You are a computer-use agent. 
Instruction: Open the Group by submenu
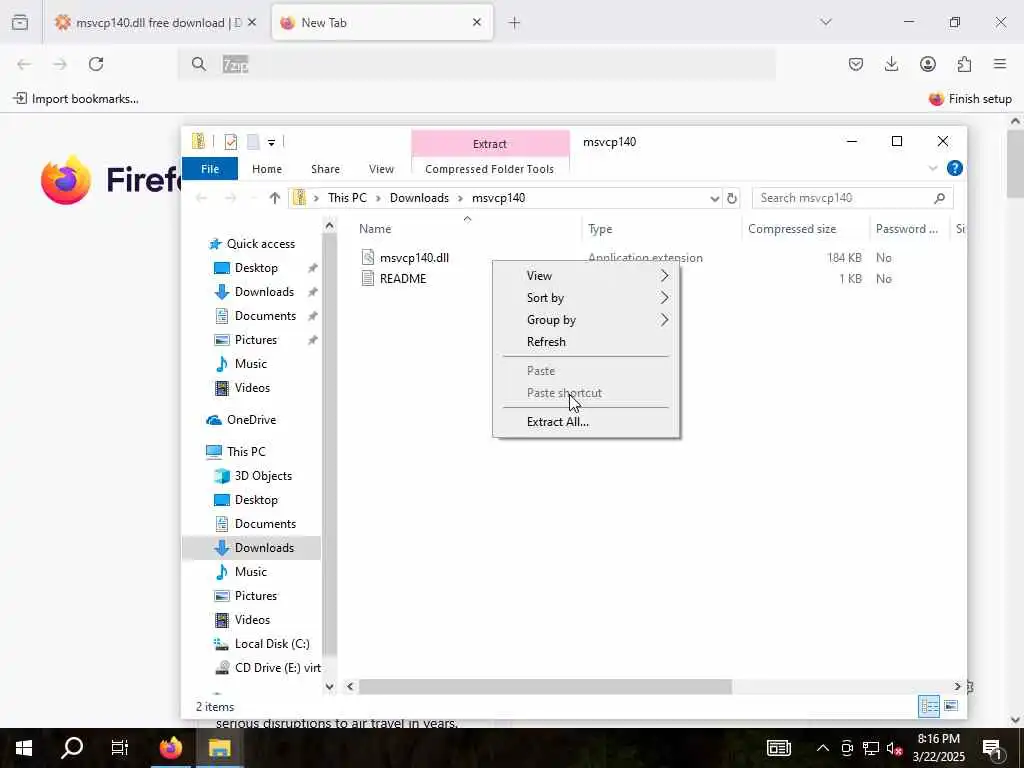point(586,320)
